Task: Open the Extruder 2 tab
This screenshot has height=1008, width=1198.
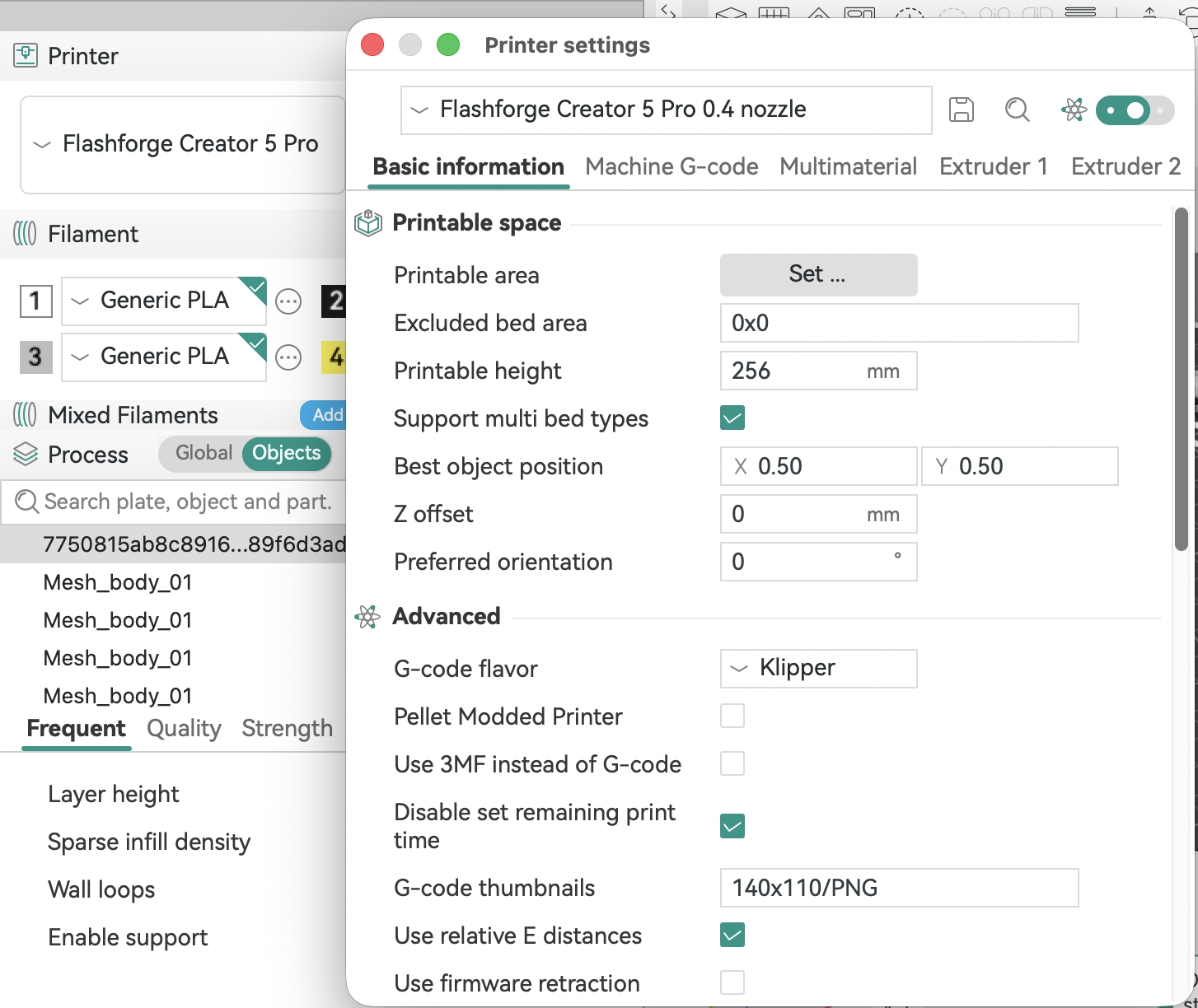Action: tap(1125, 167)
